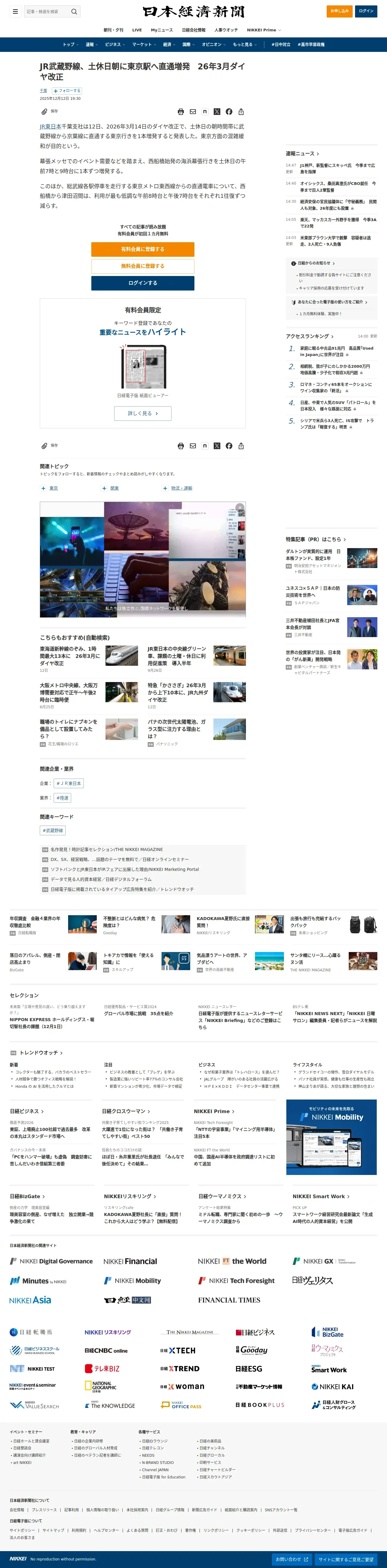Click the 記事・株価を検索 search field
The image size is (387, 1568).
click(47, 11)
